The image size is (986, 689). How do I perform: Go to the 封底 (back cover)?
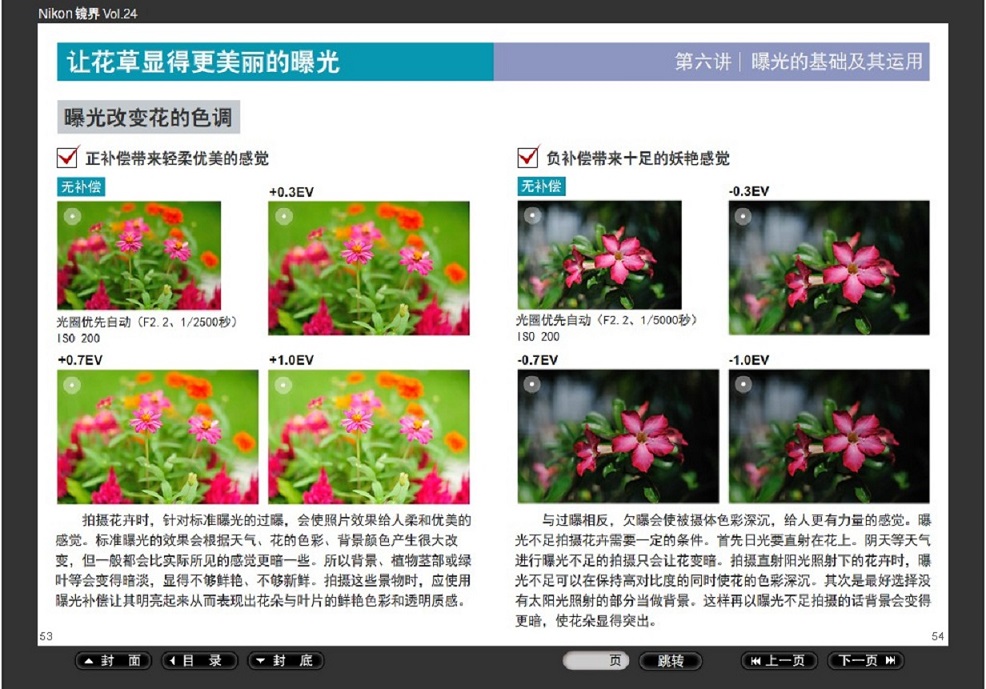[286, 661]
